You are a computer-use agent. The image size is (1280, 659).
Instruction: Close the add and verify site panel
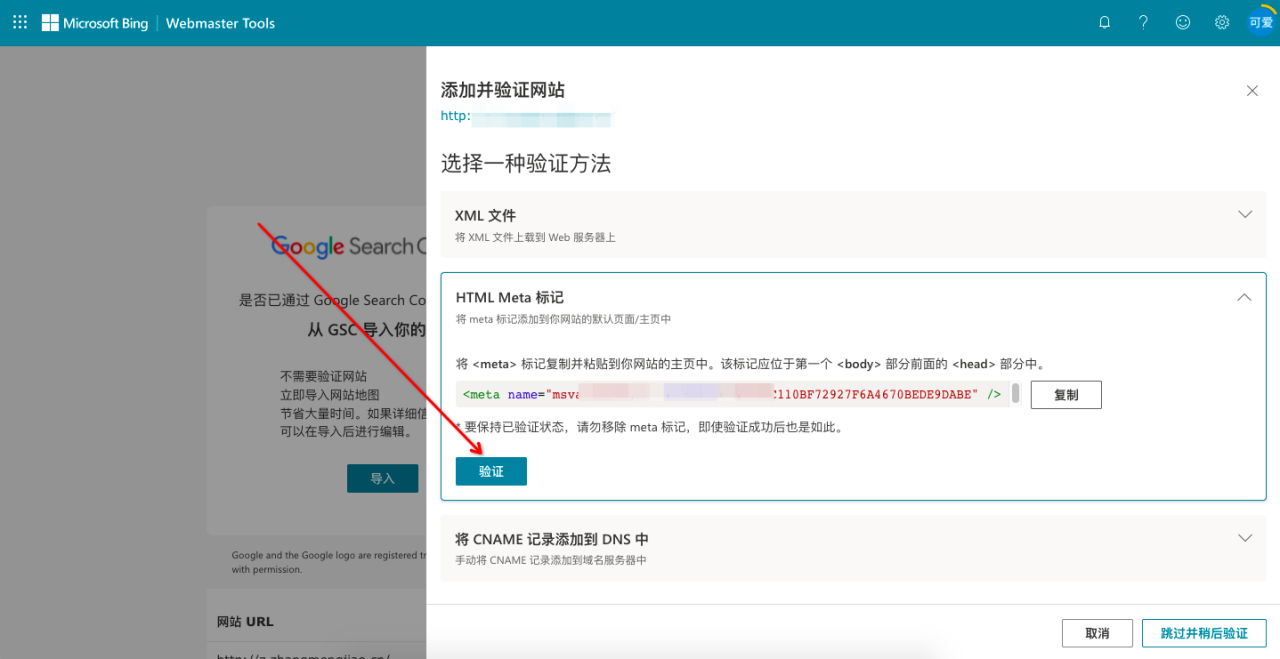(1252, 91)
